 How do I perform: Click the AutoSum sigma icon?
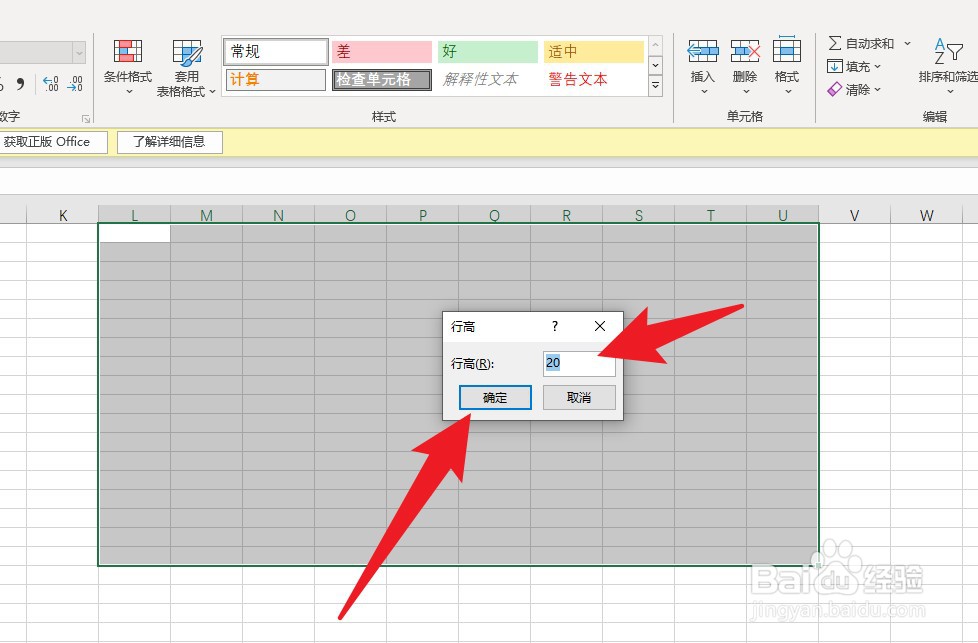835,43
